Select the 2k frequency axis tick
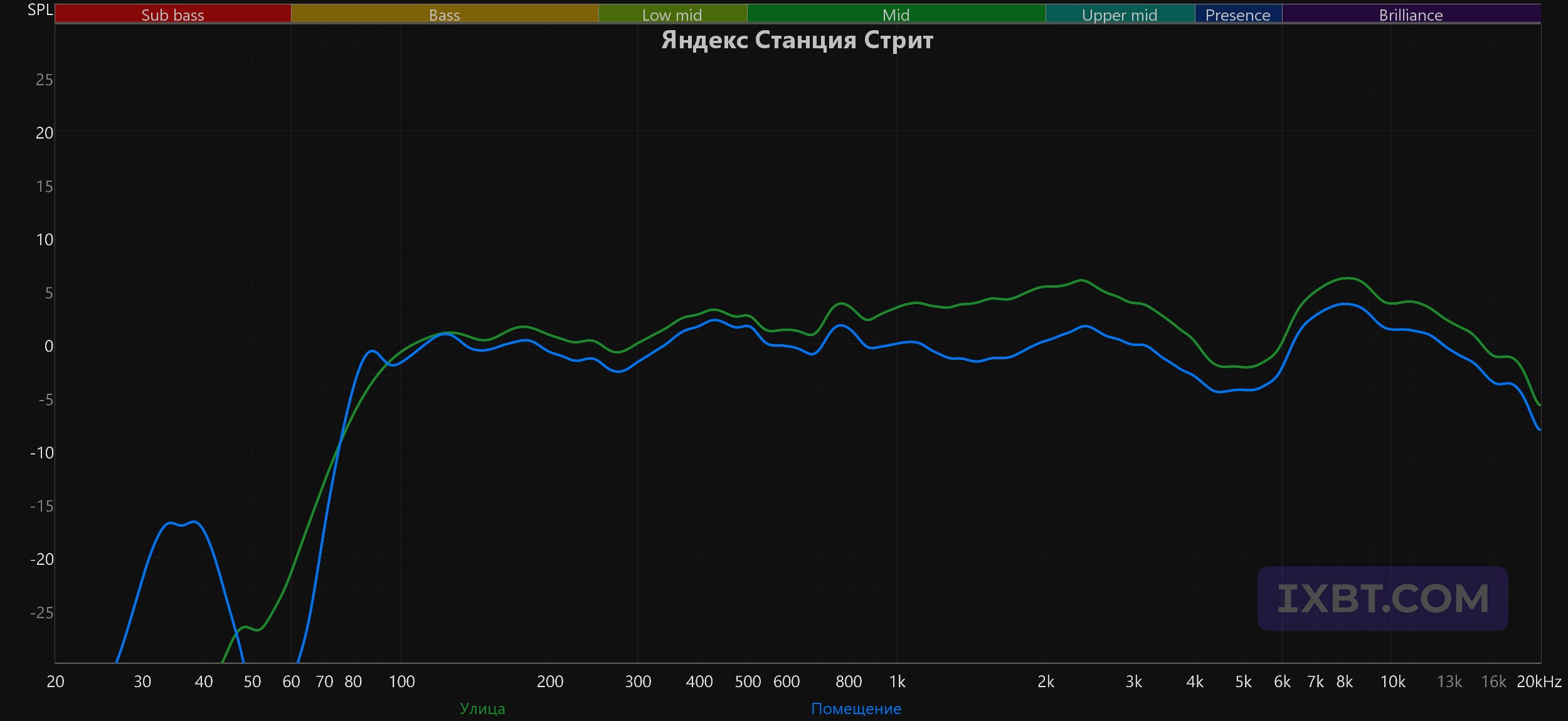Image resolution: width=1568 pixels, height=721 pixels. coord(1046,682)
